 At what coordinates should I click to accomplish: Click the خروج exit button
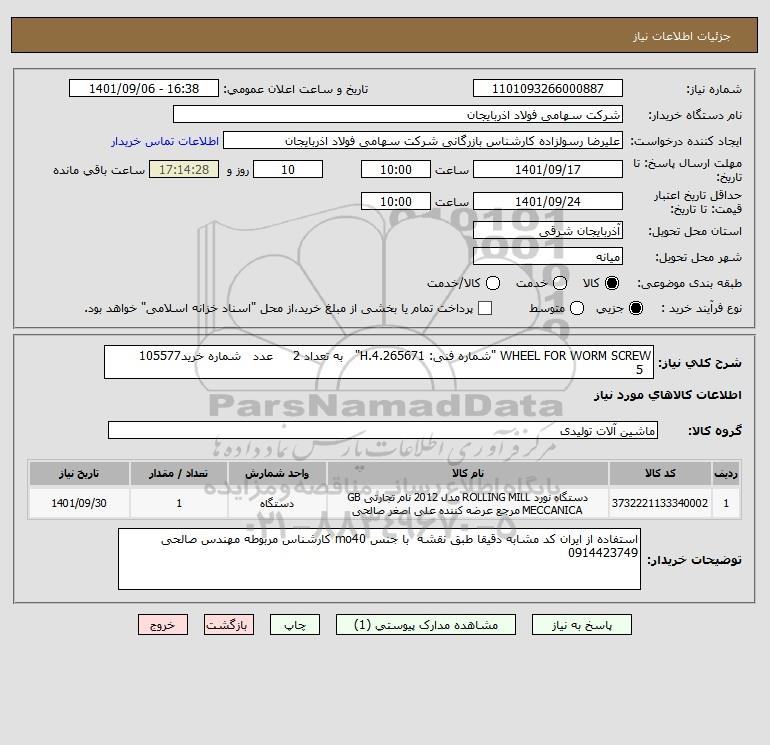163,625
